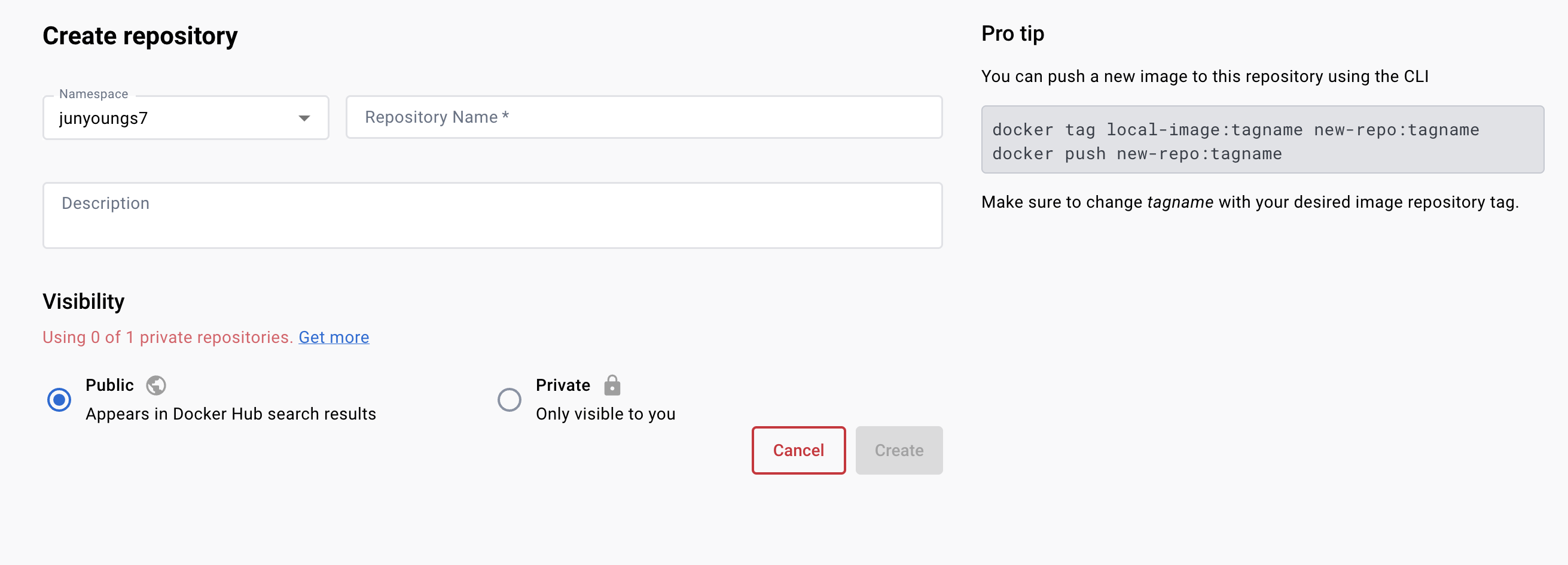This screenshot has height=565, width=1568.
Task: Click the lock icon next to Private
Action: (x=612, y=385)
